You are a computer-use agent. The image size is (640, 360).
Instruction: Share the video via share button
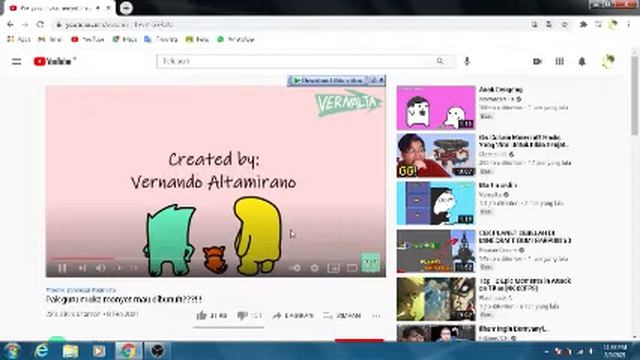(x=293, y=316)
